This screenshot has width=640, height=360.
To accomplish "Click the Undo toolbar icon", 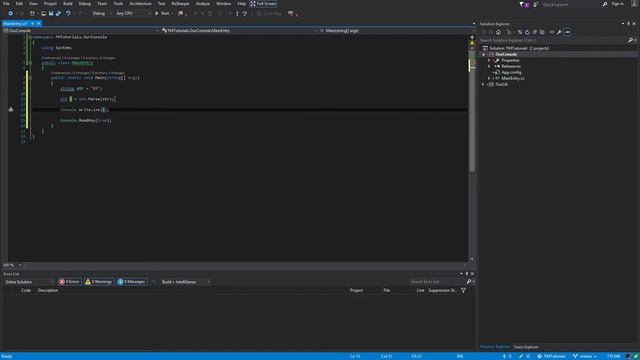I will click(68, 13).
